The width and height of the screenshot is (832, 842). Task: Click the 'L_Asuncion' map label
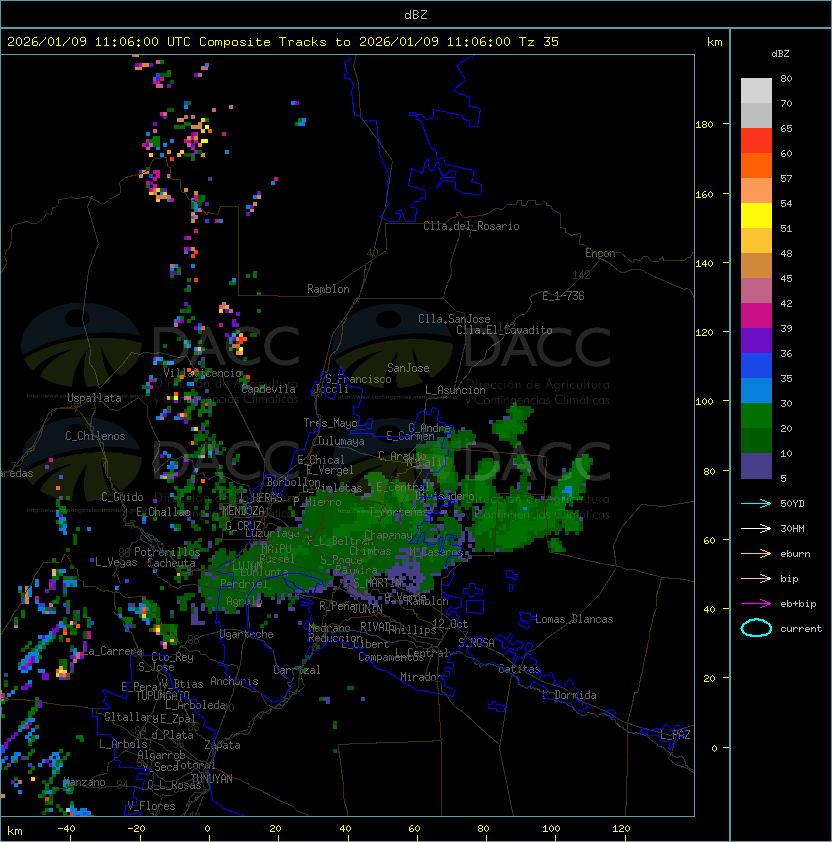(x=455, y=390)
